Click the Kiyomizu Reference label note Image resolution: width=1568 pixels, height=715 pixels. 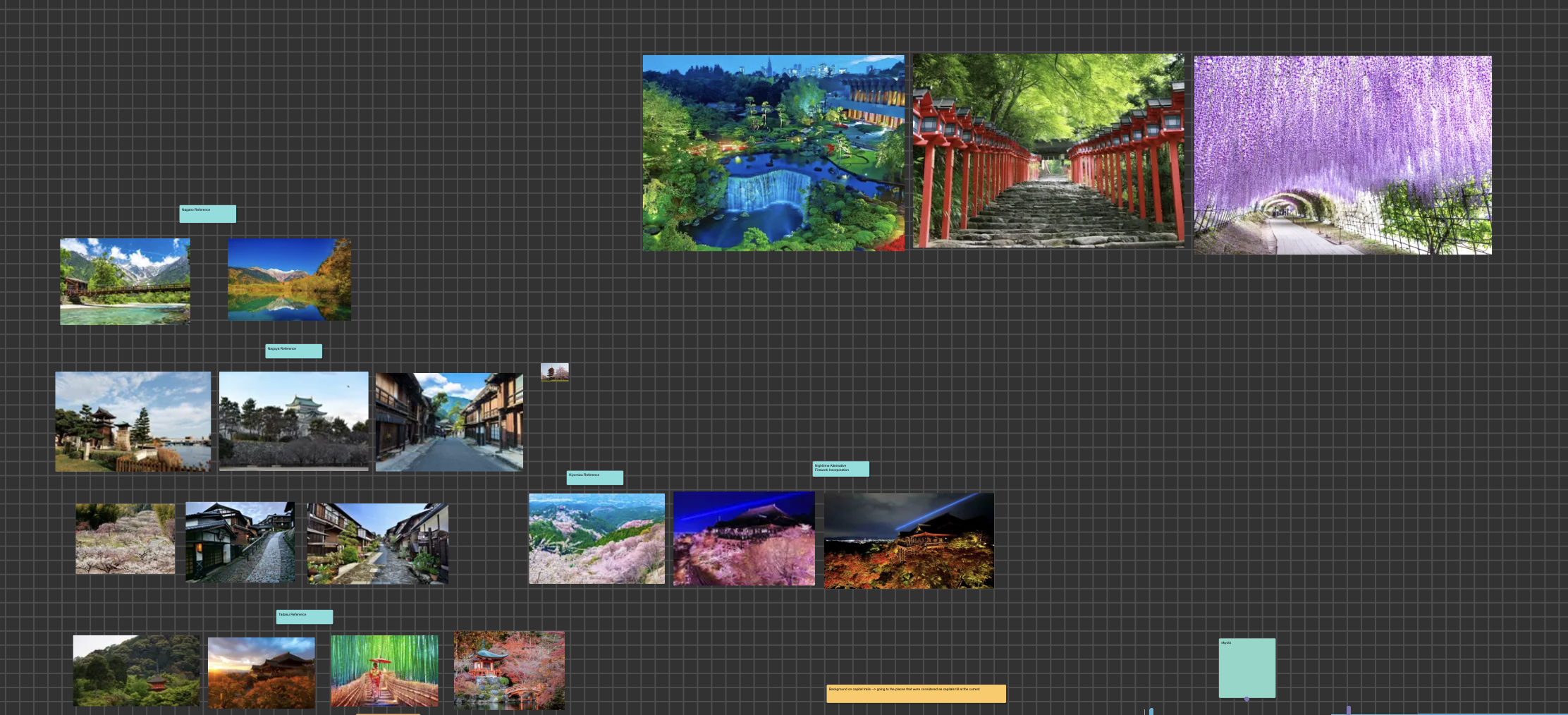coord(594,477)
